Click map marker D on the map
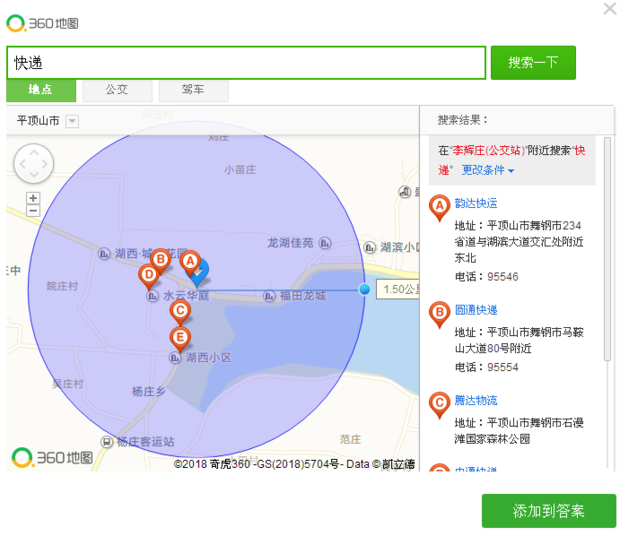Screen dimensions: 620x536 (x=149, y=276)
